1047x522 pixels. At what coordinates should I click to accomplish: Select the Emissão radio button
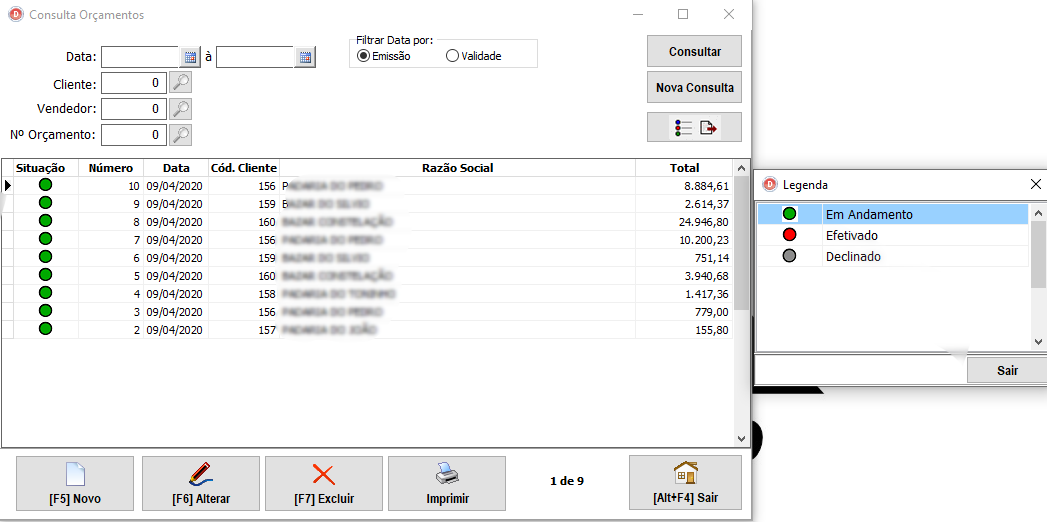[363, 57]
